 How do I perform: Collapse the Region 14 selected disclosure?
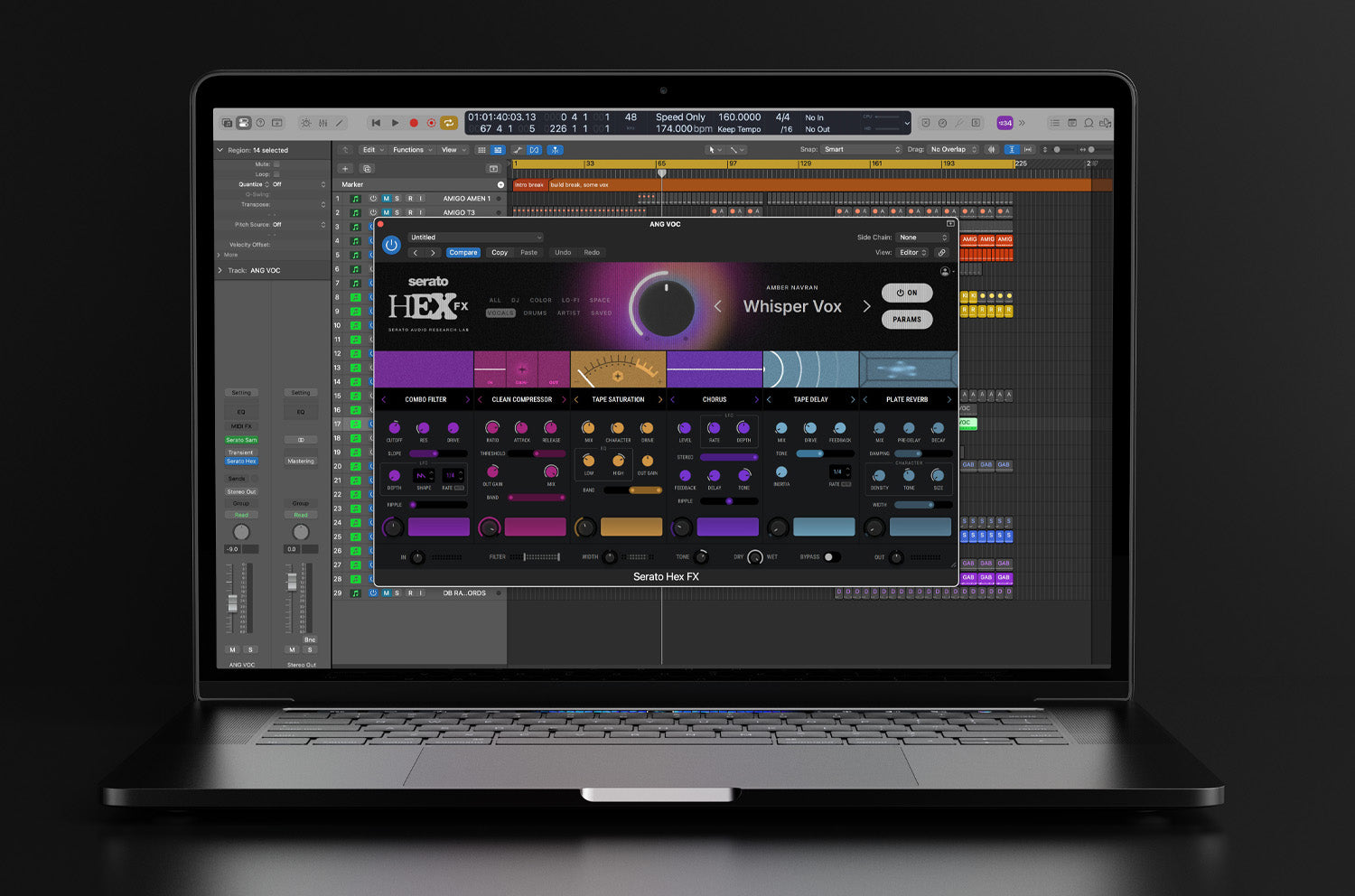tap(220, 150)
